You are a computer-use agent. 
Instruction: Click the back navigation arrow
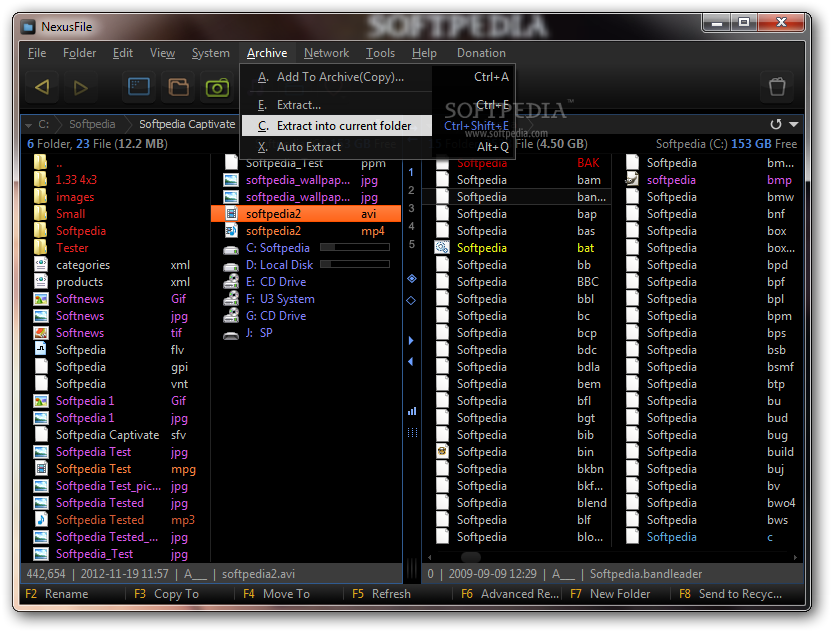pos(42,87)
